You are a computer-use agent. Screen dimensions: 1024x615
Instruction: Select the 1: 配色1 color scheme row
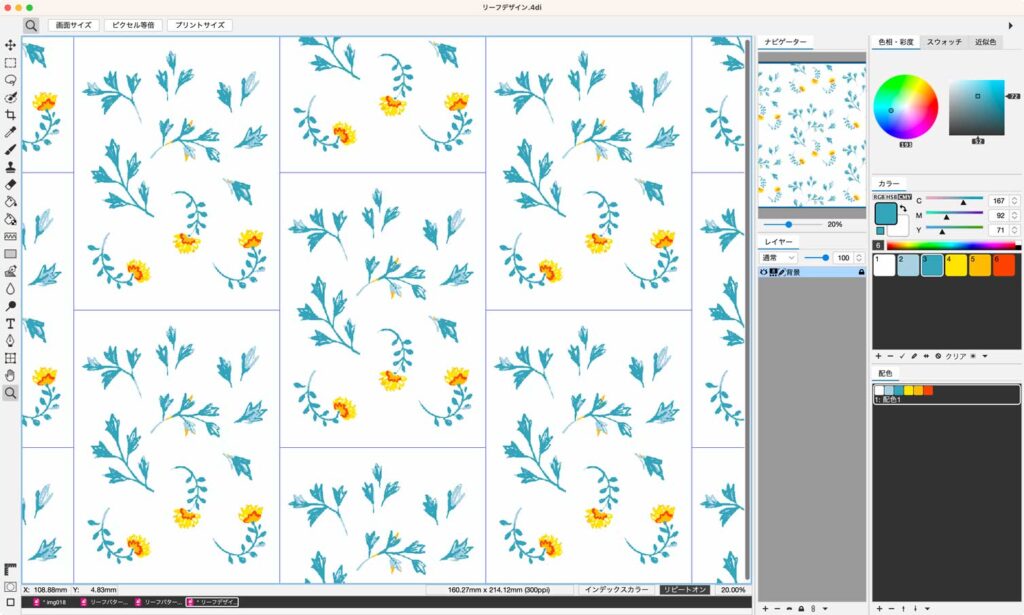click(x=946, y=394)
